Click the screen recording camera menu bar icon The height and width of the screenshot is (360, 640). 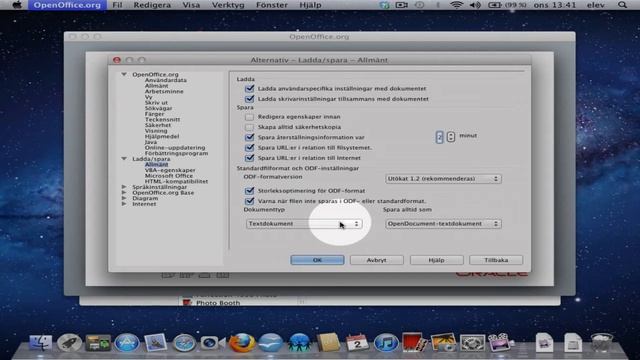(x=401, y=5)
